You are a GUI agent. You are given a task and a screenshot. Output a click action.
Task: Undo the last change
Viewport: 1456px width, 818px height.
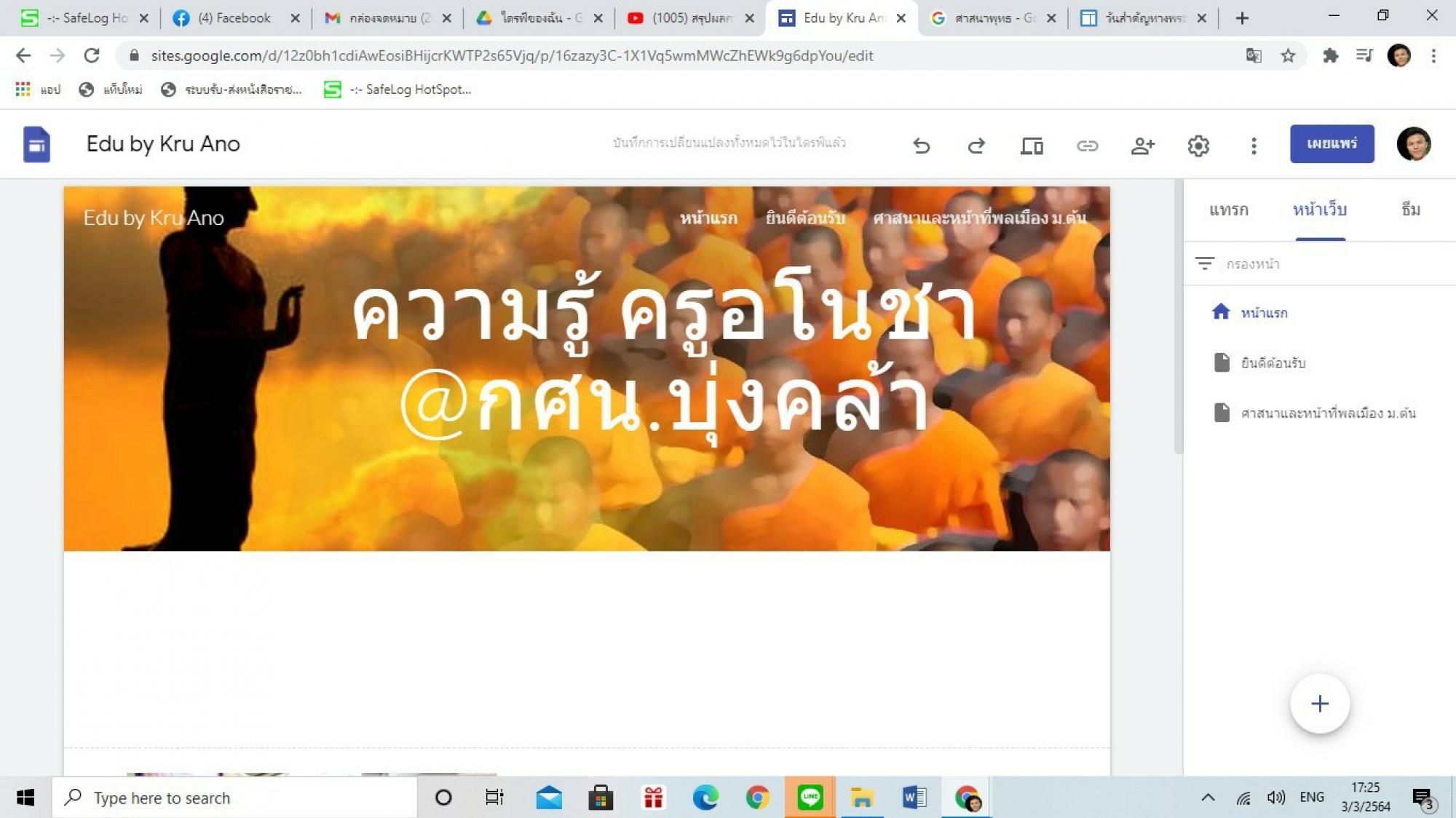922,146
